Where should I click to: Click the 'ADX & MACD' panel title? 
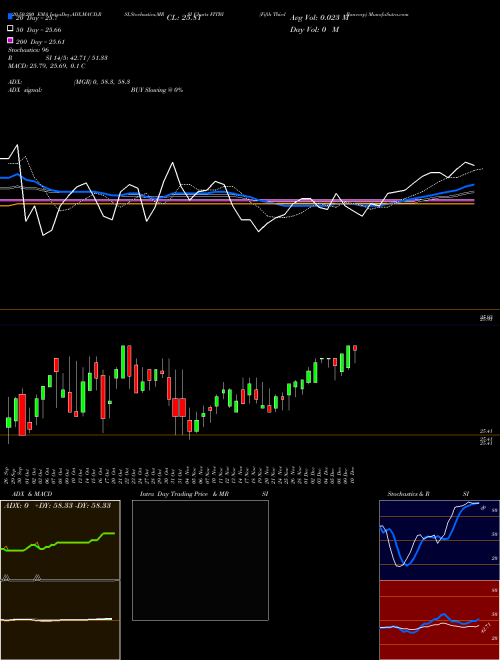click(32, 494)
